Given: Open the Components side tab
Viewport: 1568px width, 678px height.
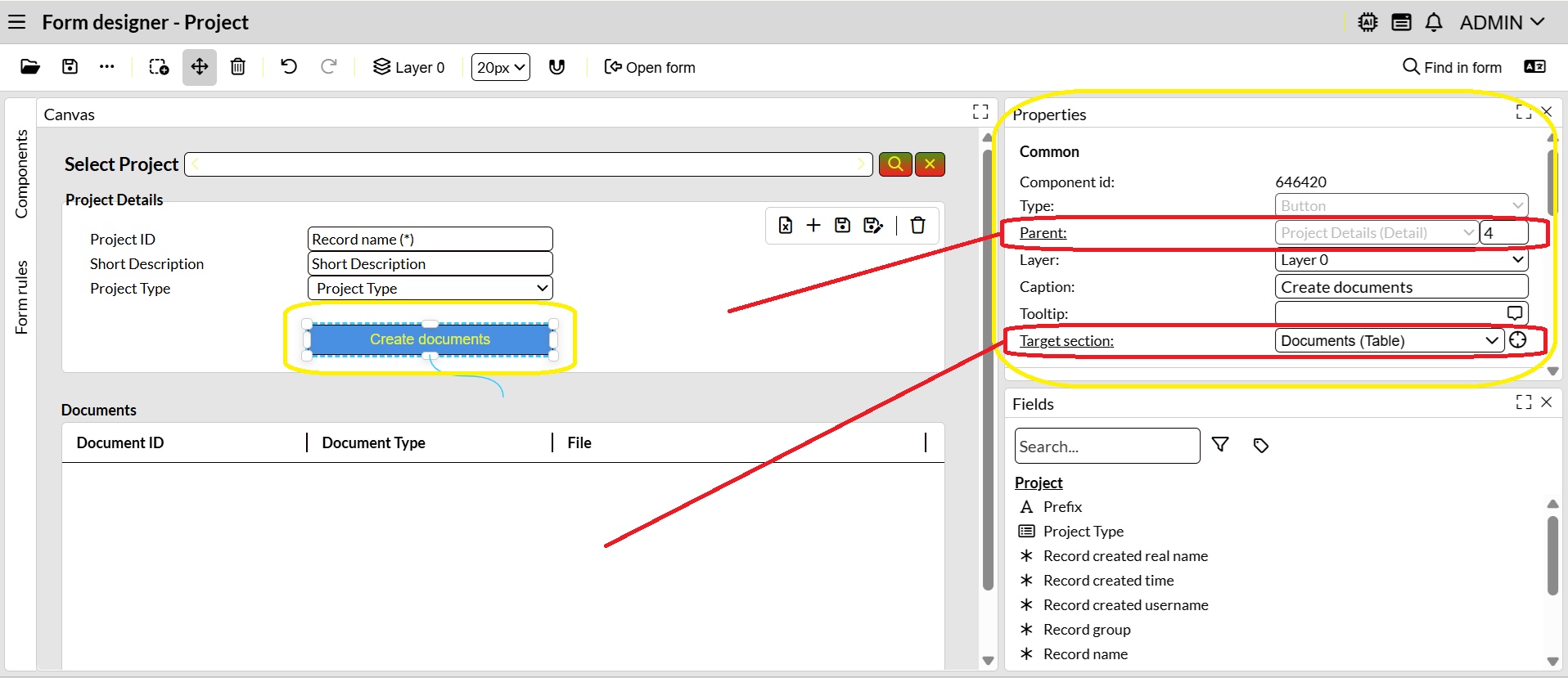Looking at the screenshot, I should click(21, 174).
